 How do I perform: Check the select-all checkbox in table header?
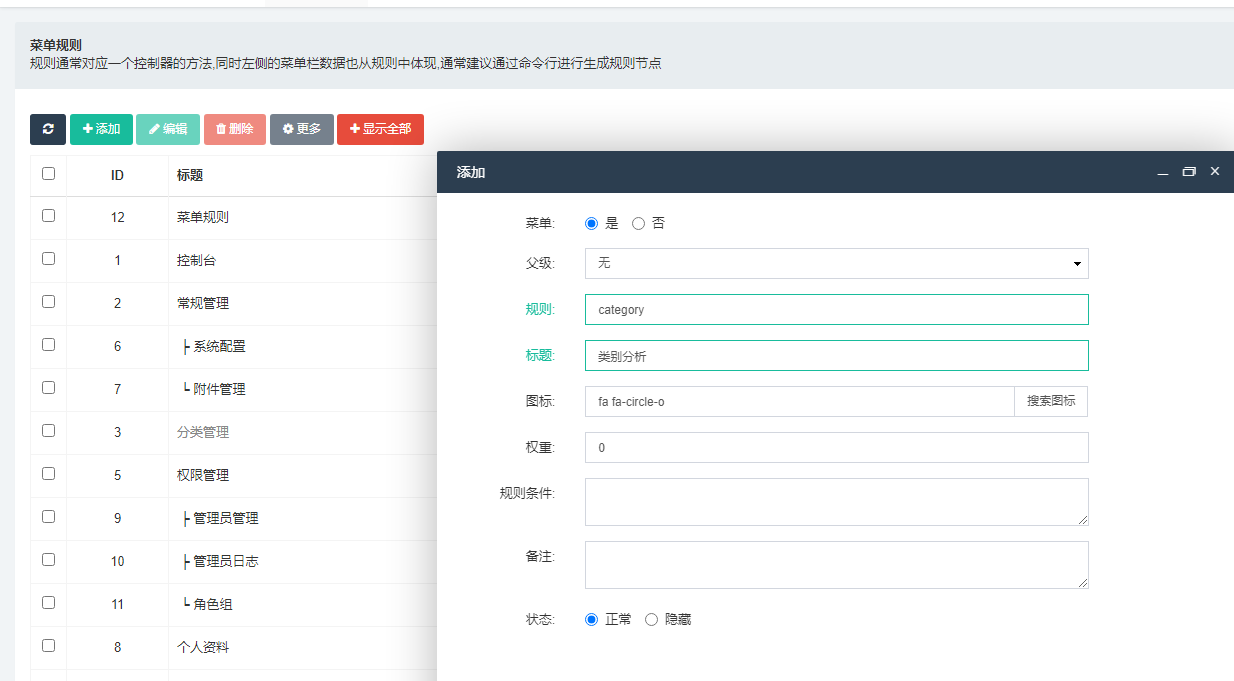point(47,173)
